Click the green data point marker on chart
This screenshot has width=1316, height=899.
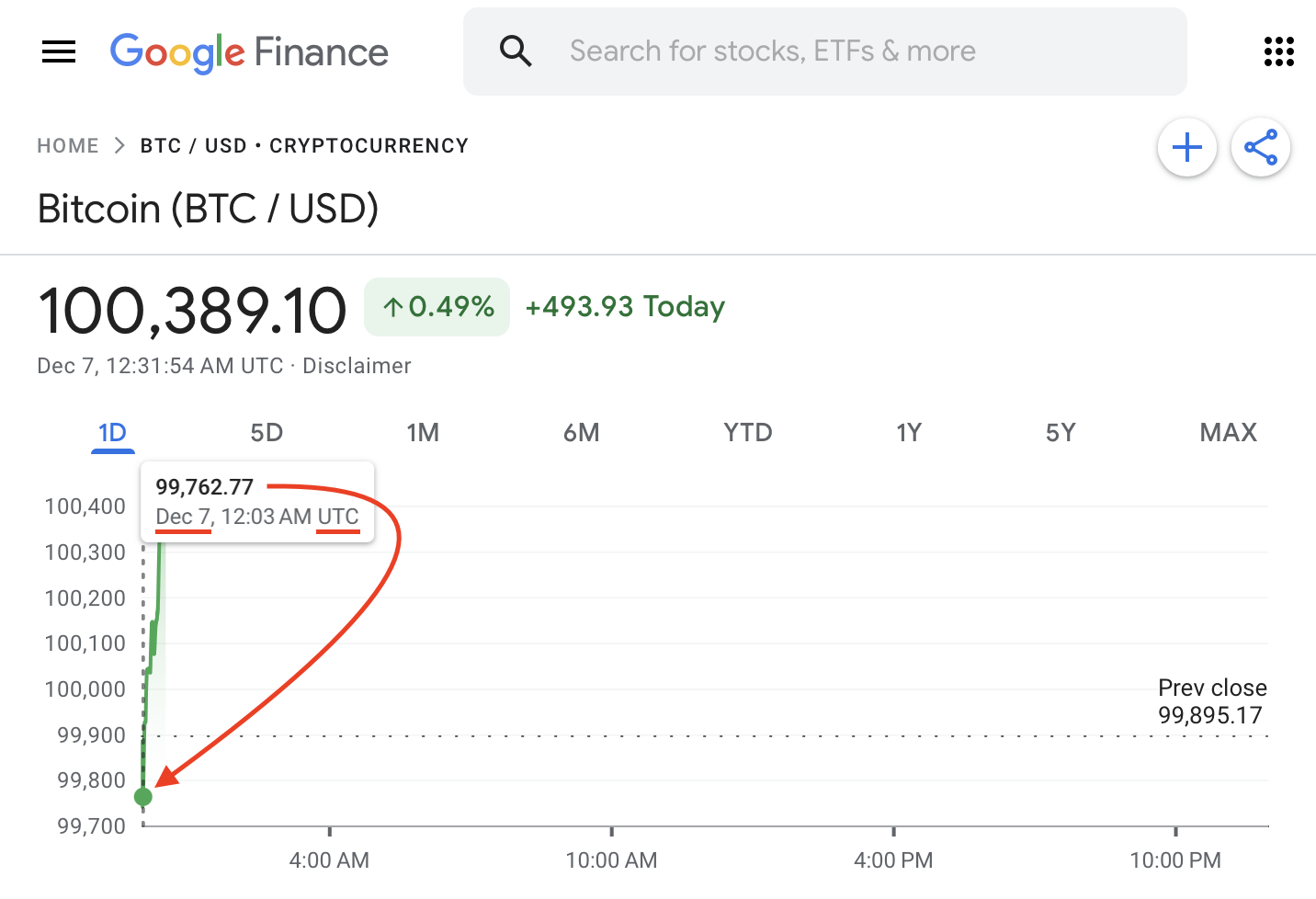click(x=143, y=796)
